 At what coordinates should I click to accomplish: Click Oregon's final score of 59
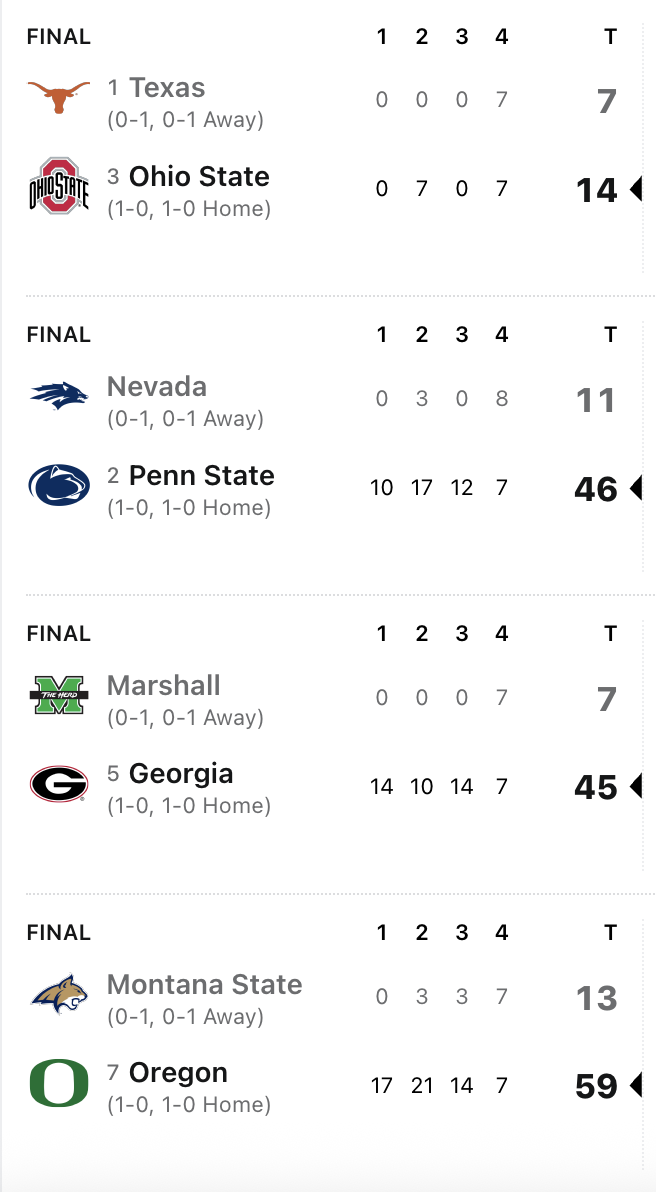pos(596,1086)
